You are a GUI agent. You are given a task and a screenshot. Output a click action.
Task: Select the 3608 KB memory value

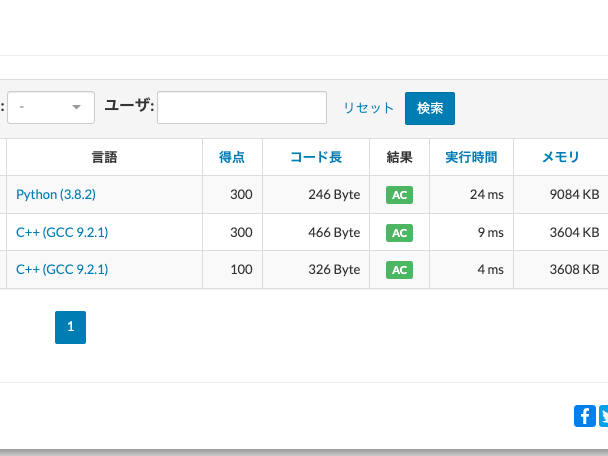click(574, 269)
